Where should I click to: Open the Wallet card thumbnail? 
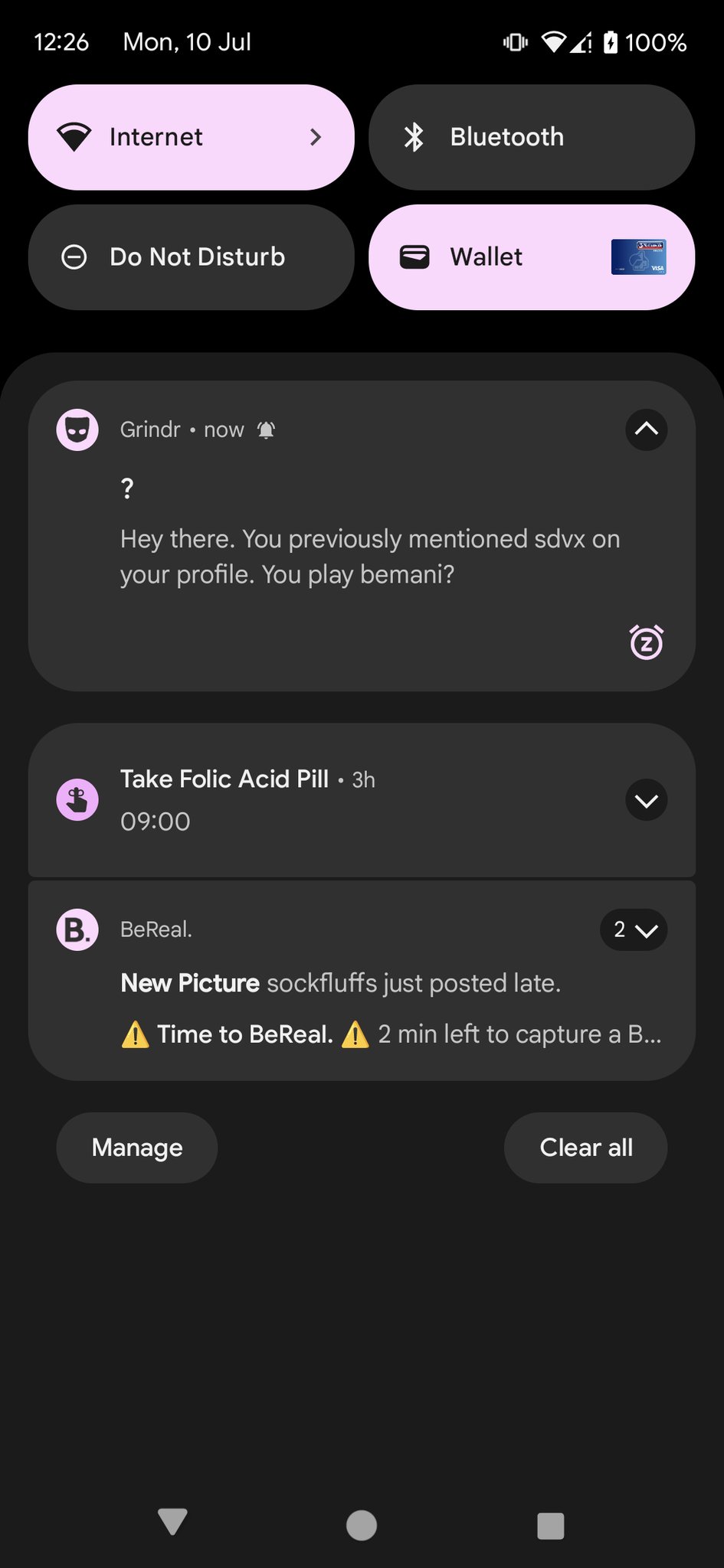[x=638, y=257]
